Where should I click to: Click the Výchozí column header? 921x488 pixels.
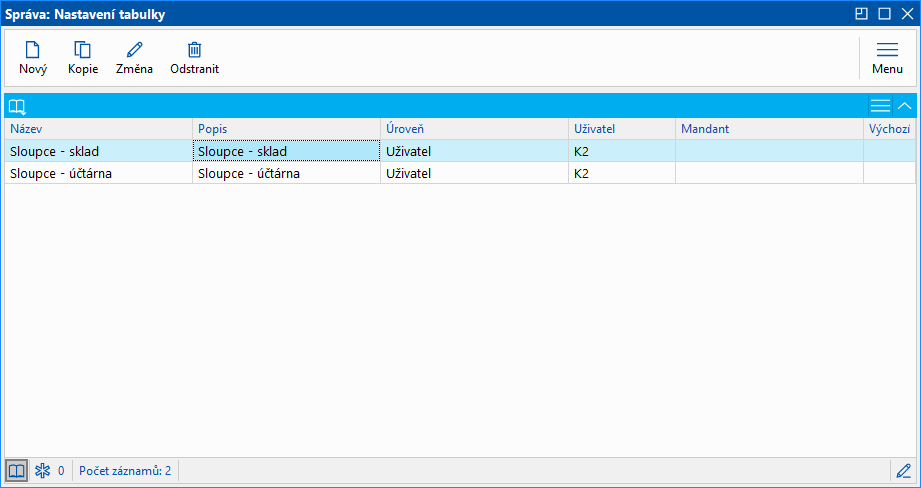[x=889, y=129]
